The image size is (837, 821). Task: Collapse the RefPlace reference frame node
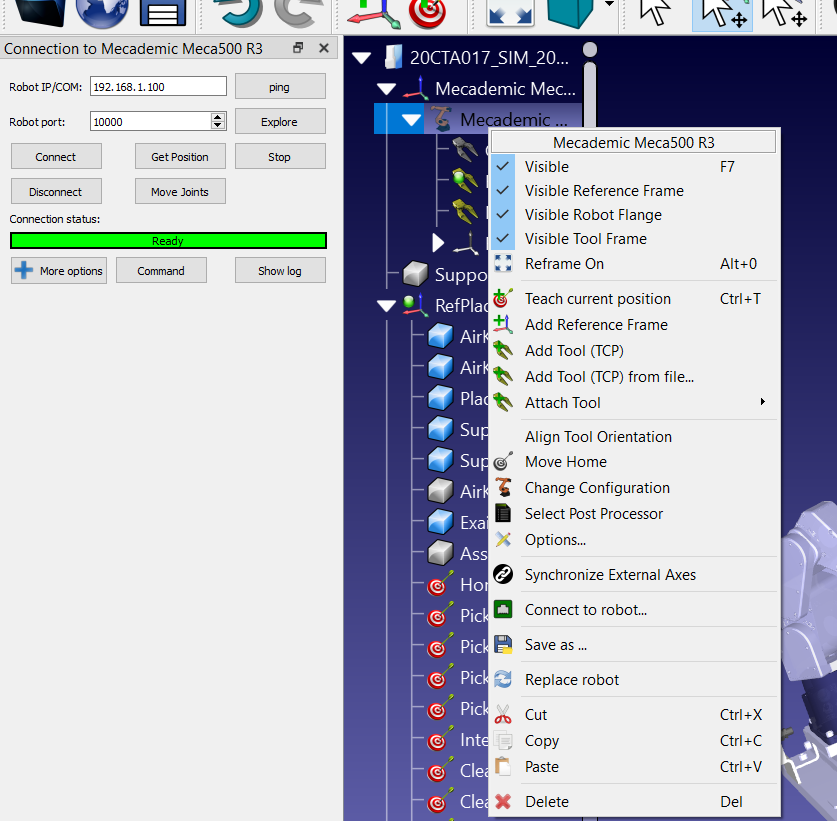coord(387,306)
